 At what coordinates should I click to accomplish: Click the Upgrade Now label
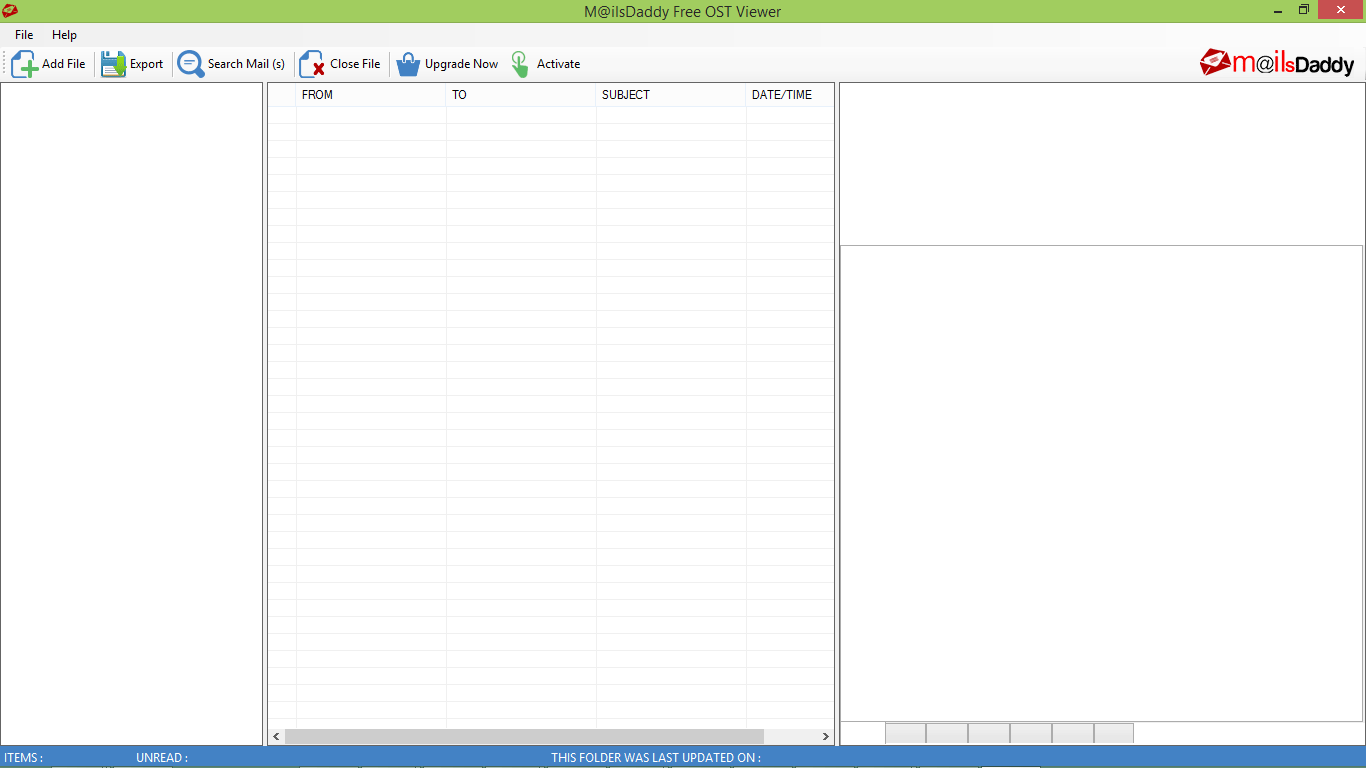461,64
